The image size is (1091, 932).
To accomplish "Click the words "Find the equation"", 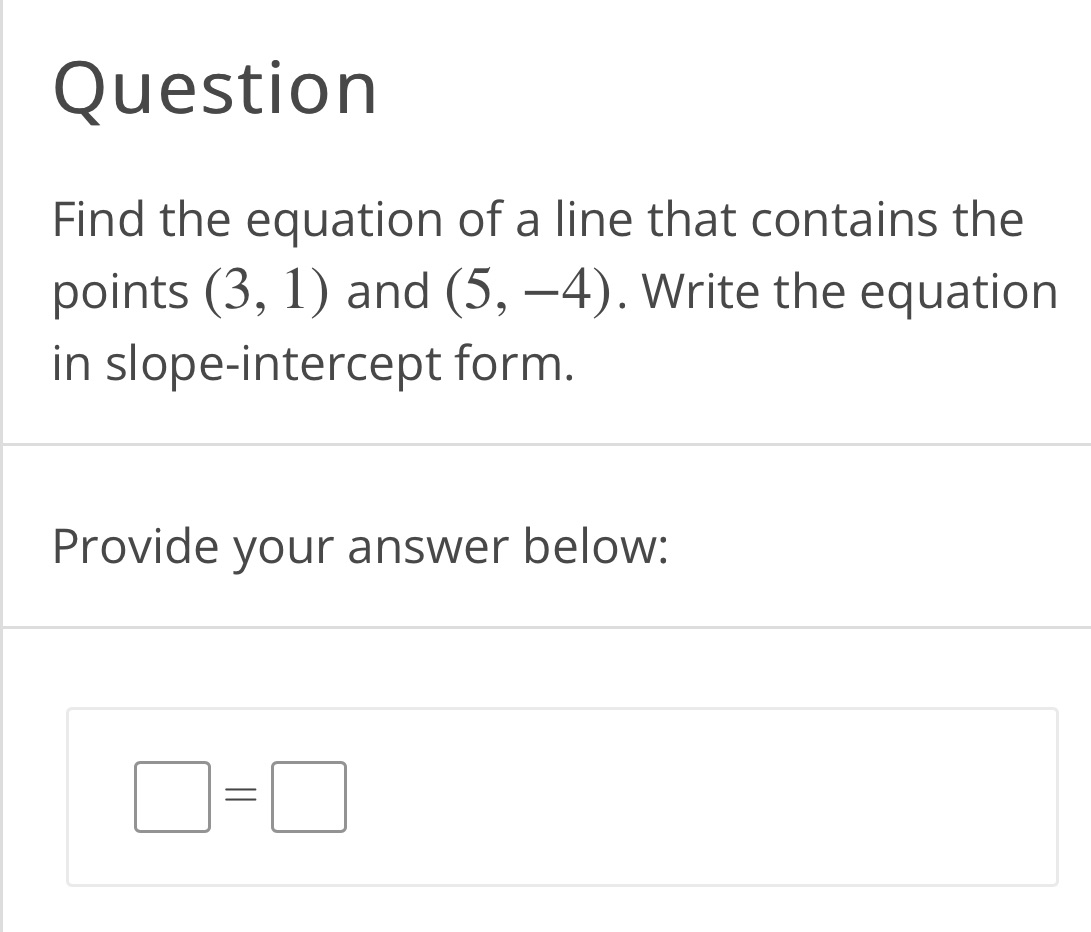I will pos(248,220).
